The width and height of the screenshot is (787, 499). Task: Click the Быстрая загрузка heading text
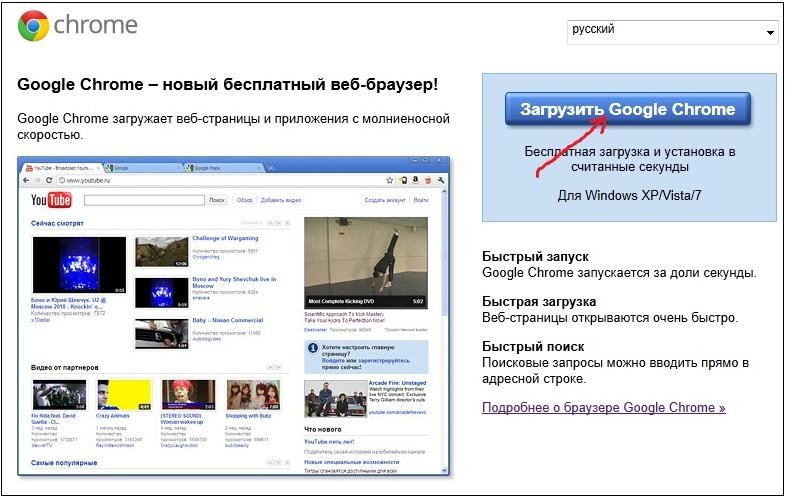coord(539,301)
